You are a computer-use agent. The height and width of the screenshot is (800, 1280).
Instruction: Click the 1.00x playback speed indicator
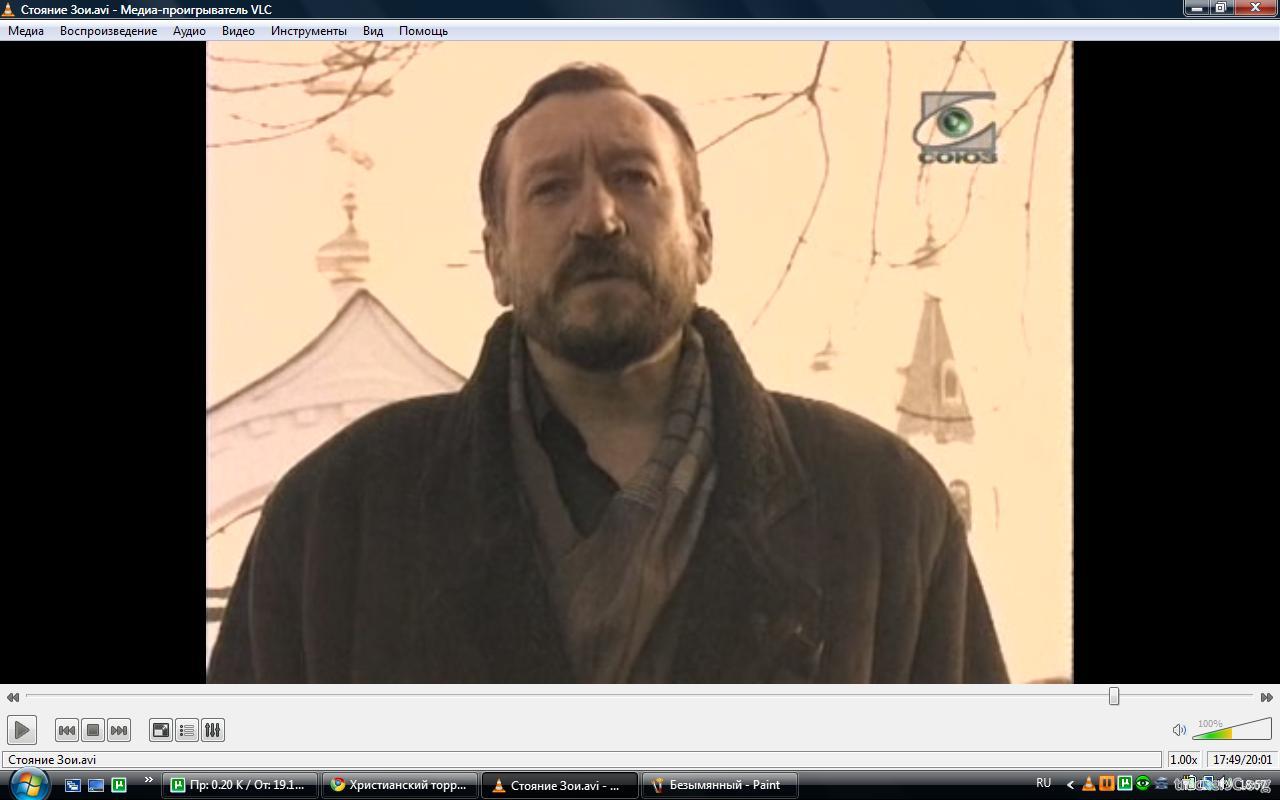click(x=1183, y=760)
